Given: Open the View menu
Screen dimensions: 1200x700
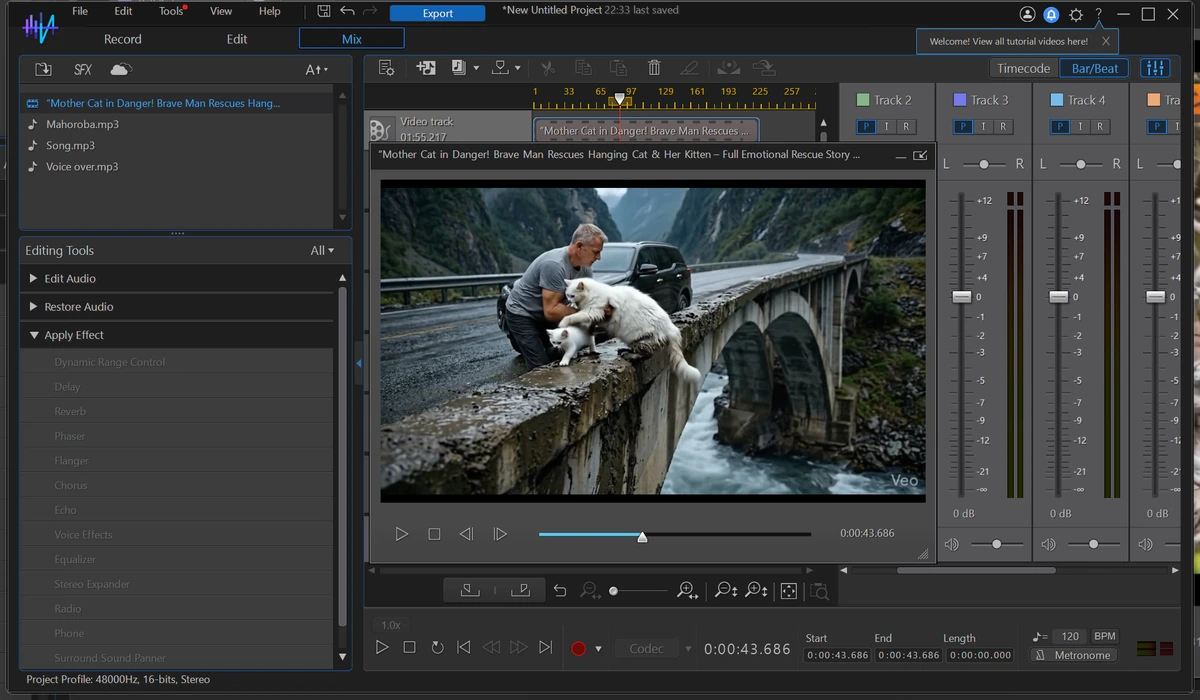Looking at the screenshot, I should coord(221,11).
